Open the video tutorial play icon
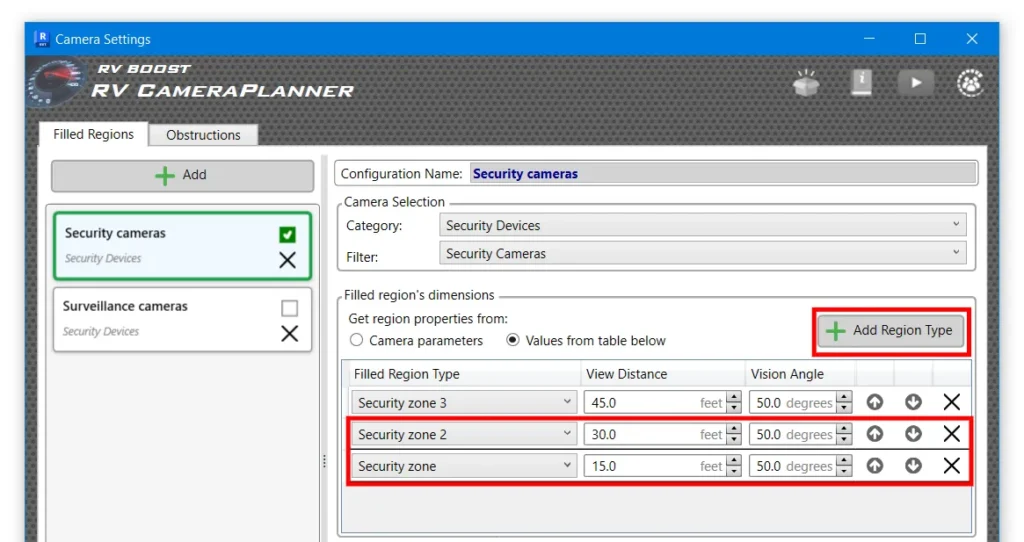This screenshot has width=1024, height=542. (x=915, y=83)
